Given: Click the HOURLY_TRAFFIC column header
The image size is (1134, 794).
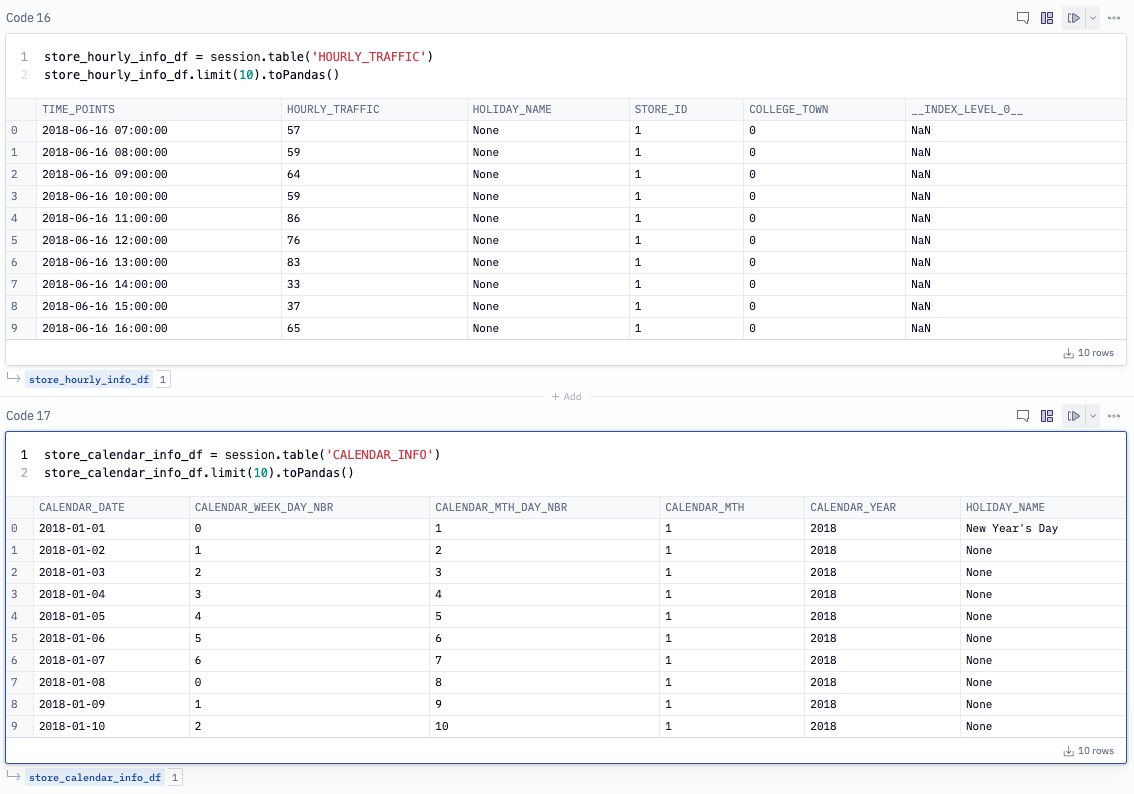Looking at the screenshot, I should pyautogui.click(x=333, y=109).
